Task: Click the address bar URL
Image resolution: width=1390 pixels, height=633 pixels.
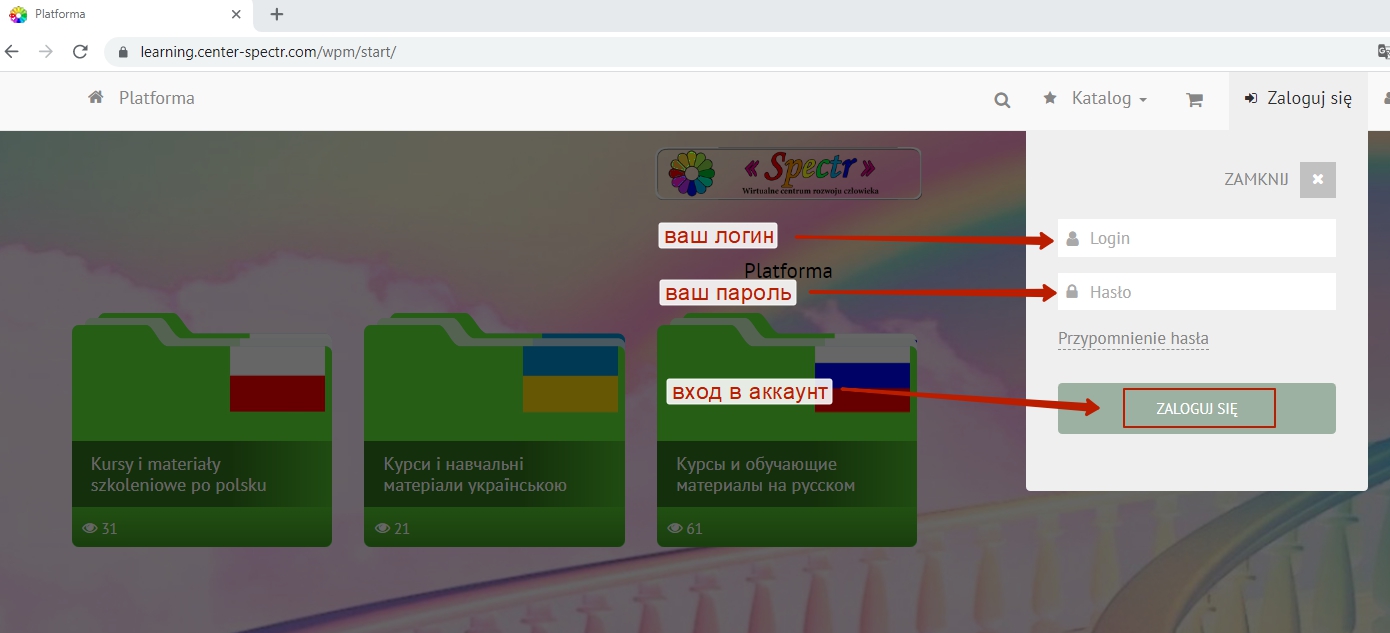Action: click(x=268, y=52)
